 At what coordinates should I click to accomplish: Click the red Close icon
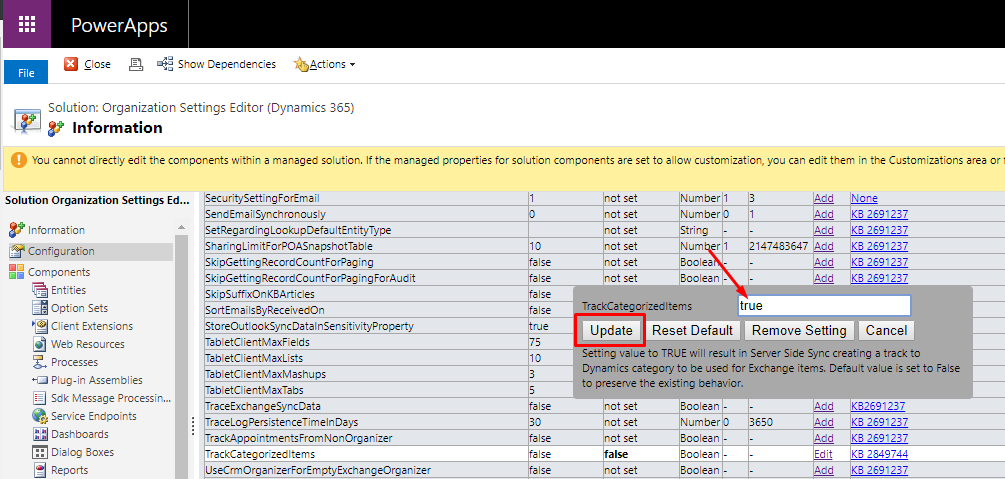point(71,64)
